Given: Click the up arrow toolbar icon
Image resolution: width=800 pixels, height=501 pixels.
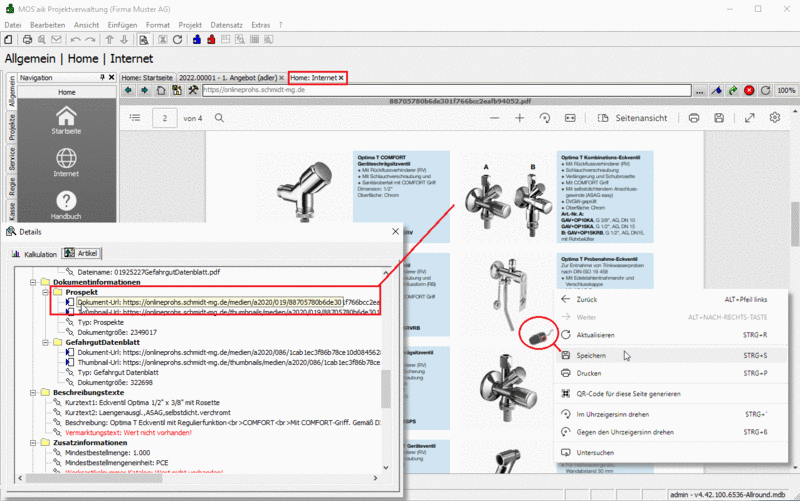Looking at the screenshot, I should pyautogui.click(x=110, y=39).
